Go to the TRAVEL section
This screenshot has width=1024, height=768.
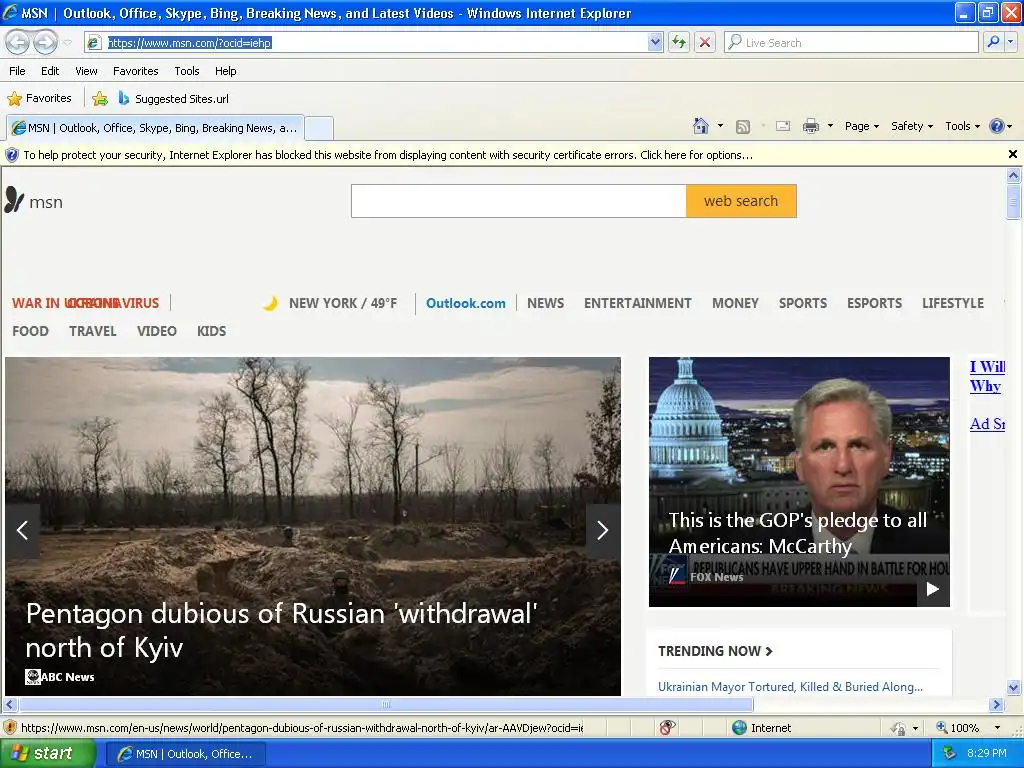point(93,331)
